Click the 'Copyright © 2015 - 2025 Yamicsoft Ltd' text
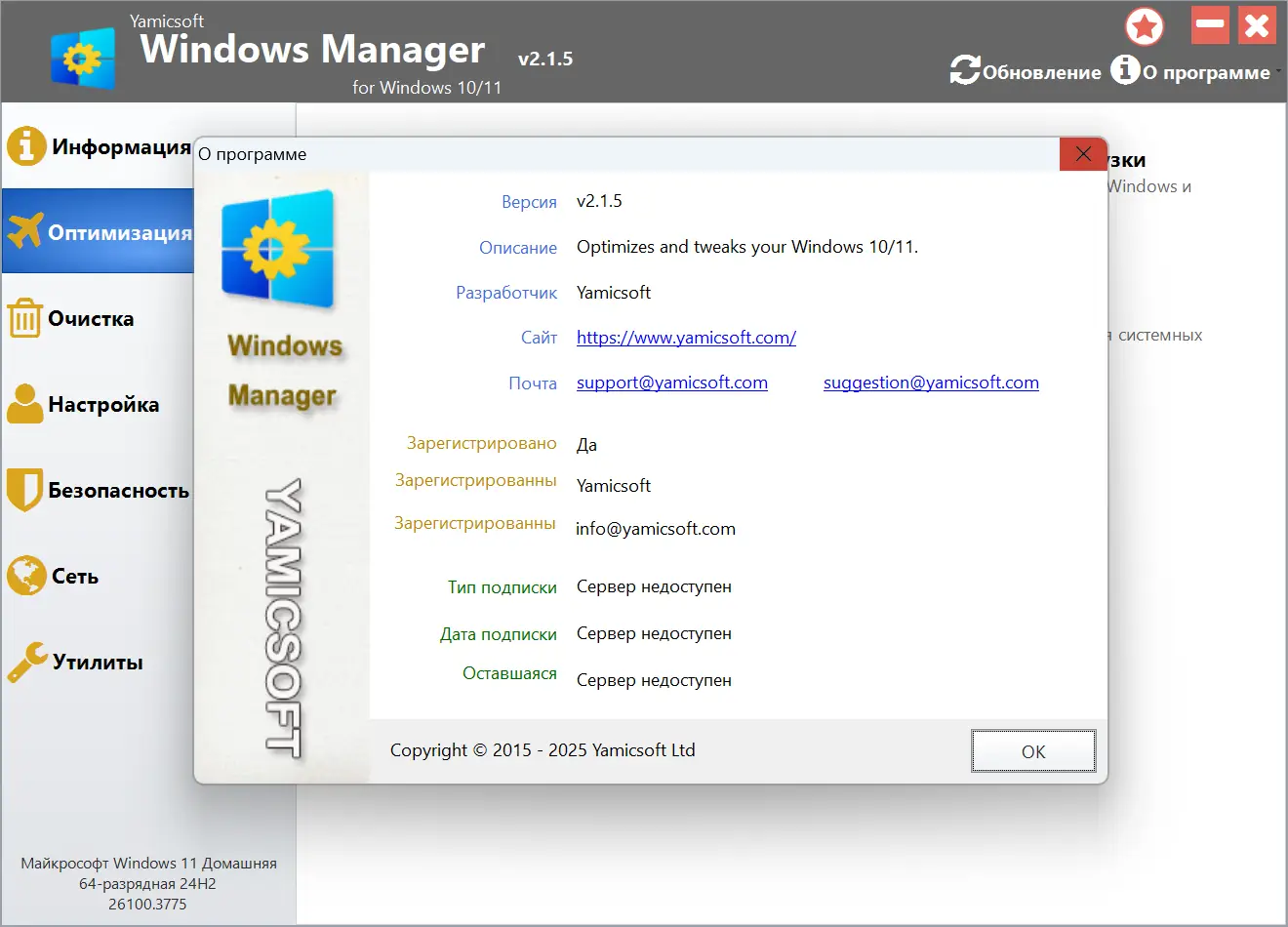The height and width of the screenshot is (927, 1288). 543,750
